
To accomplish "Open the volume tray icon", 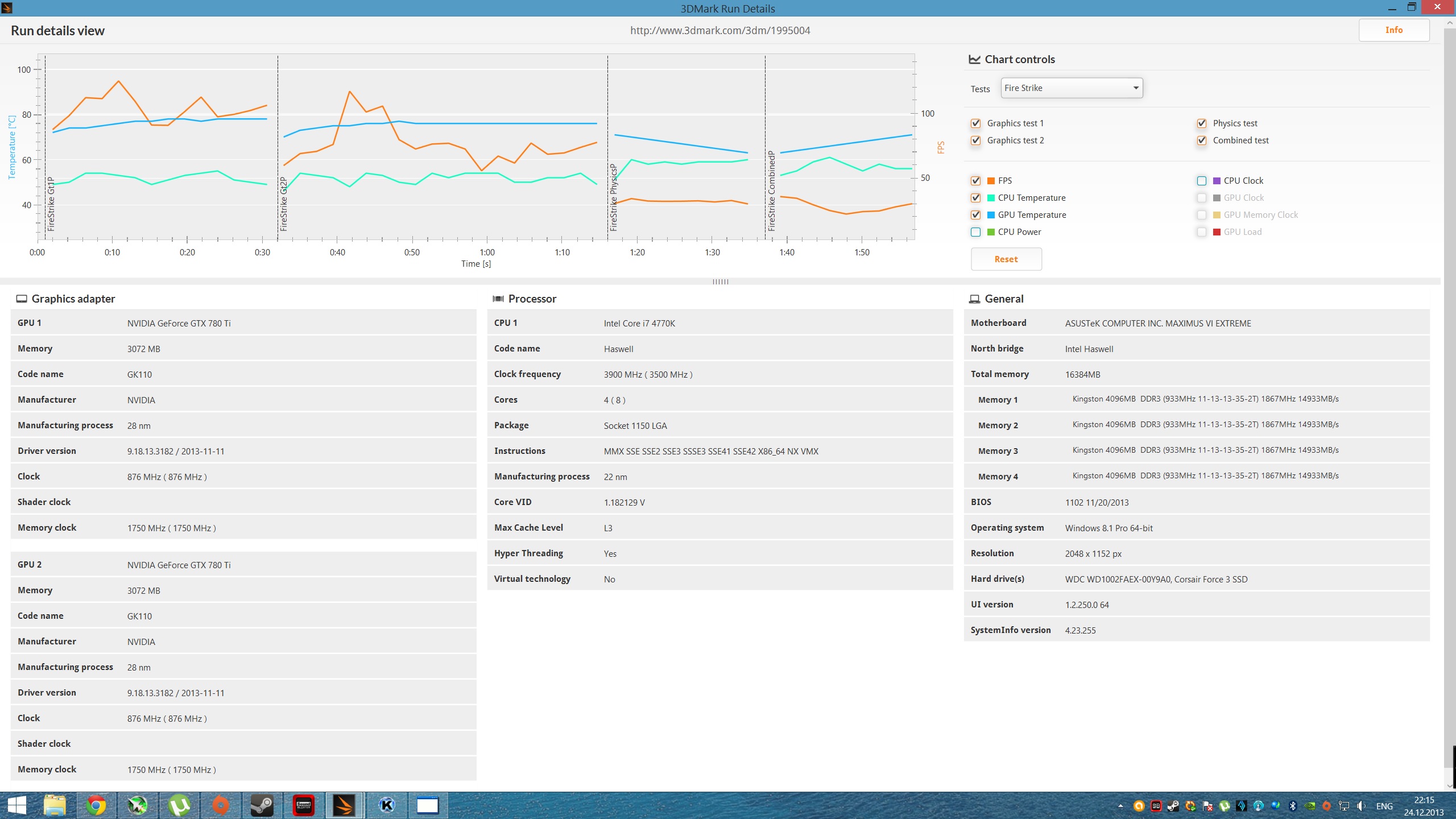I will click(1360, 806).
